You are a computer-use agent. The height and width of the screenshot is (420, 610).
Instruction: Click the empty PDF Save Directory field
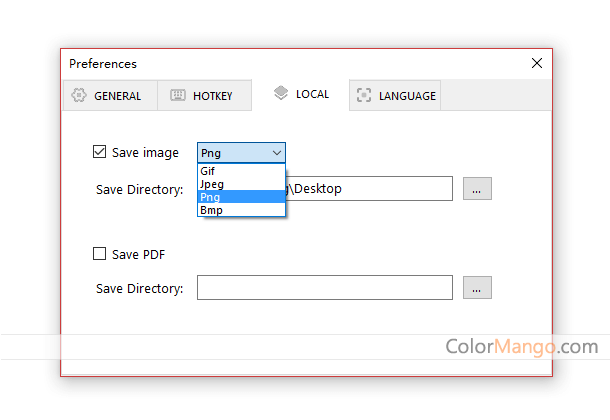pos(324,288)
